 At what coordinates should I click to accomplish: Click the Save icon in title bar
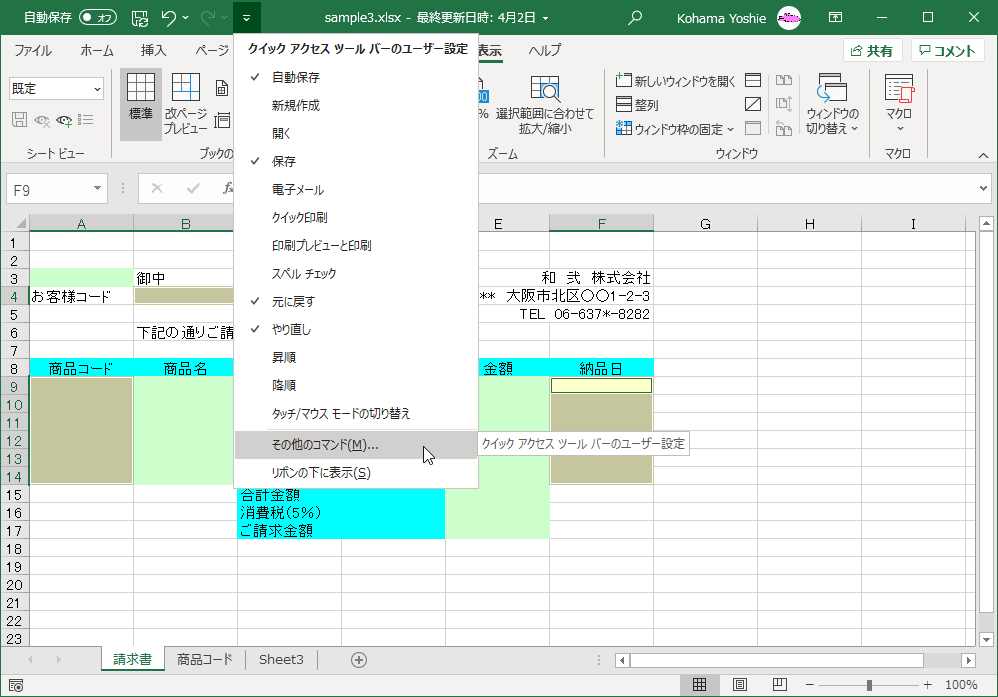tap(140, 18)
